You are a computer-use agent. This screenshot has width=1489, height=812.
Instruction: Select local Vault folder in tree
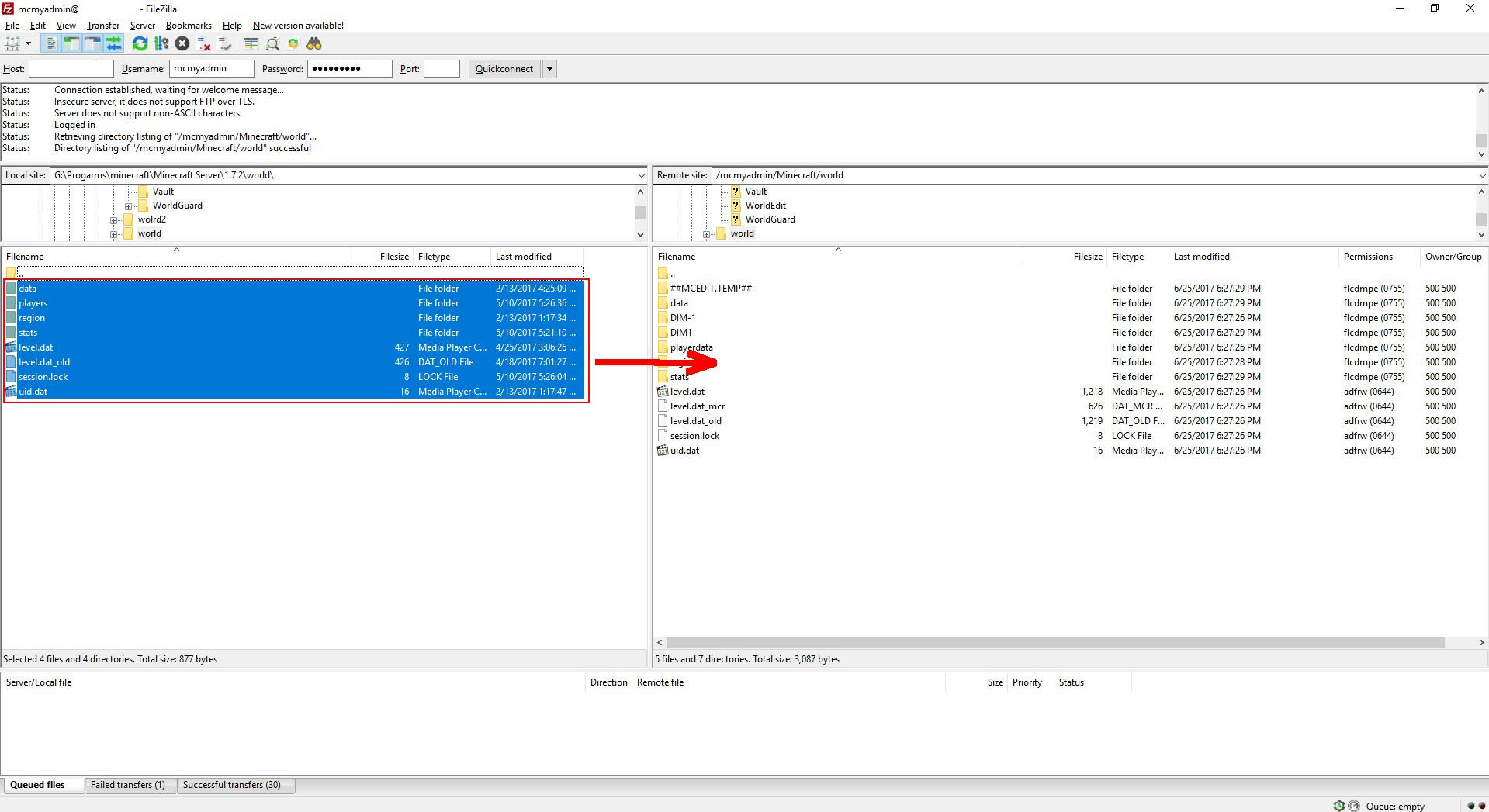click(x=163, y=192)
